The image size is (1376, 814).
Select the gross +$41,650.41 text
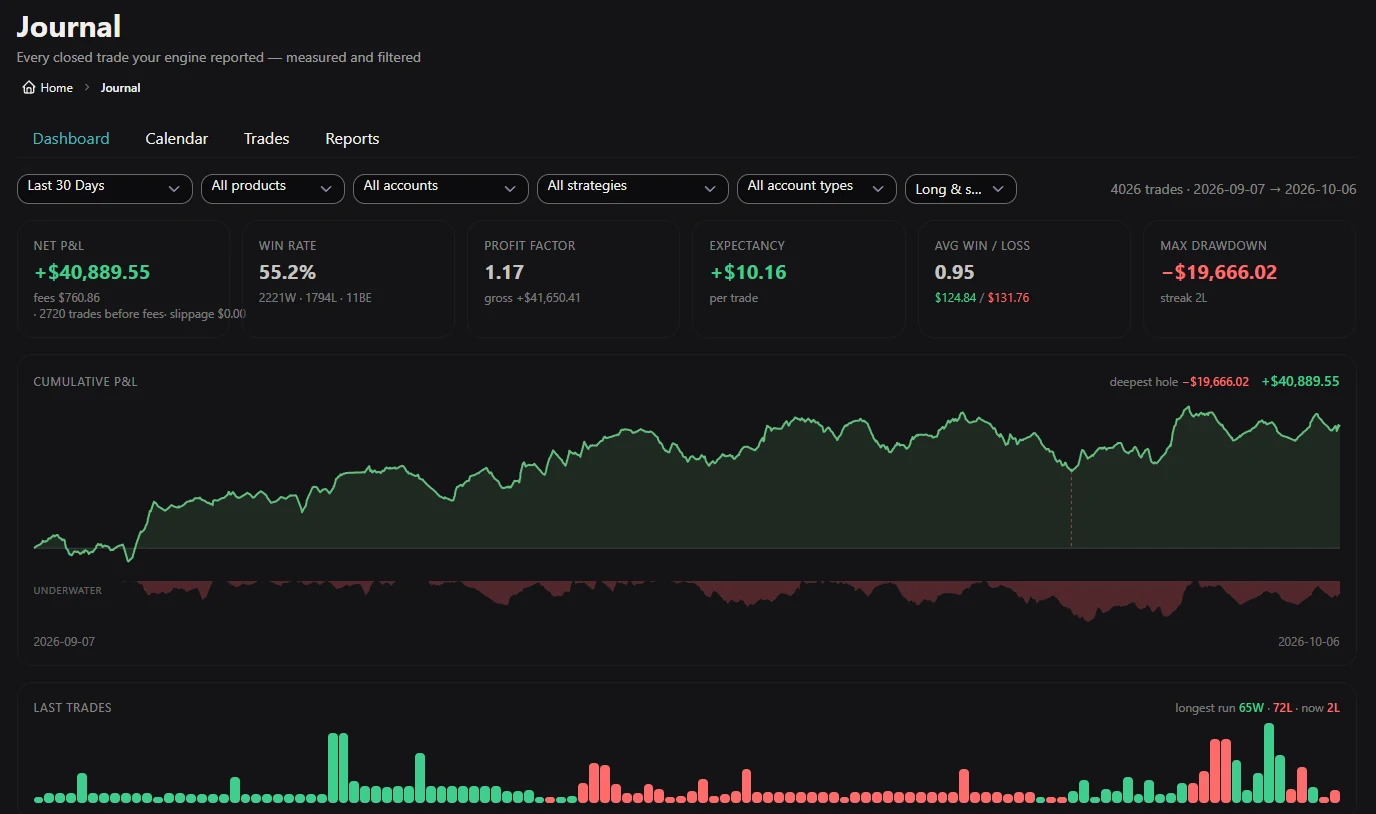(x=533, y=298)
